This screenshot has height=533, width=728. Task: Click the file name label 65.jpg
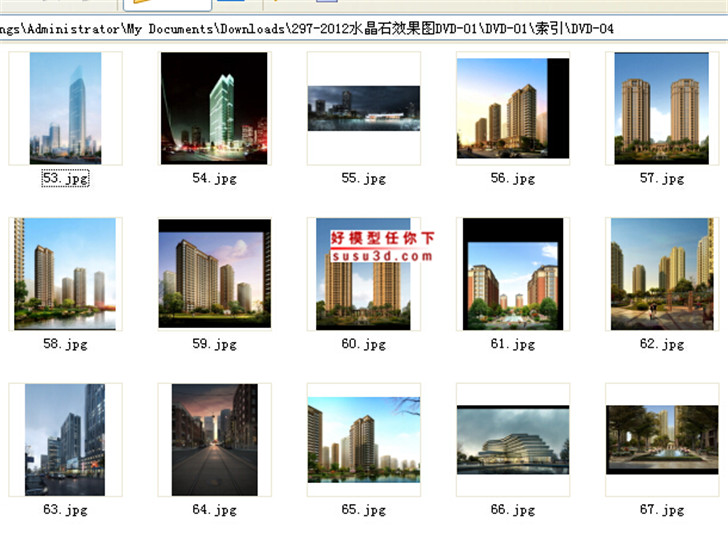click(x=364, y=510)
